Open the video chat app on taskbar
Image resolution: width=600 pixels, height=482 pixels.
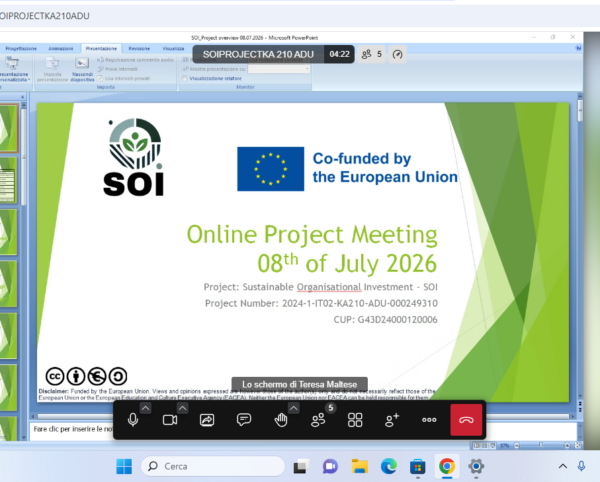click(331, 466)
